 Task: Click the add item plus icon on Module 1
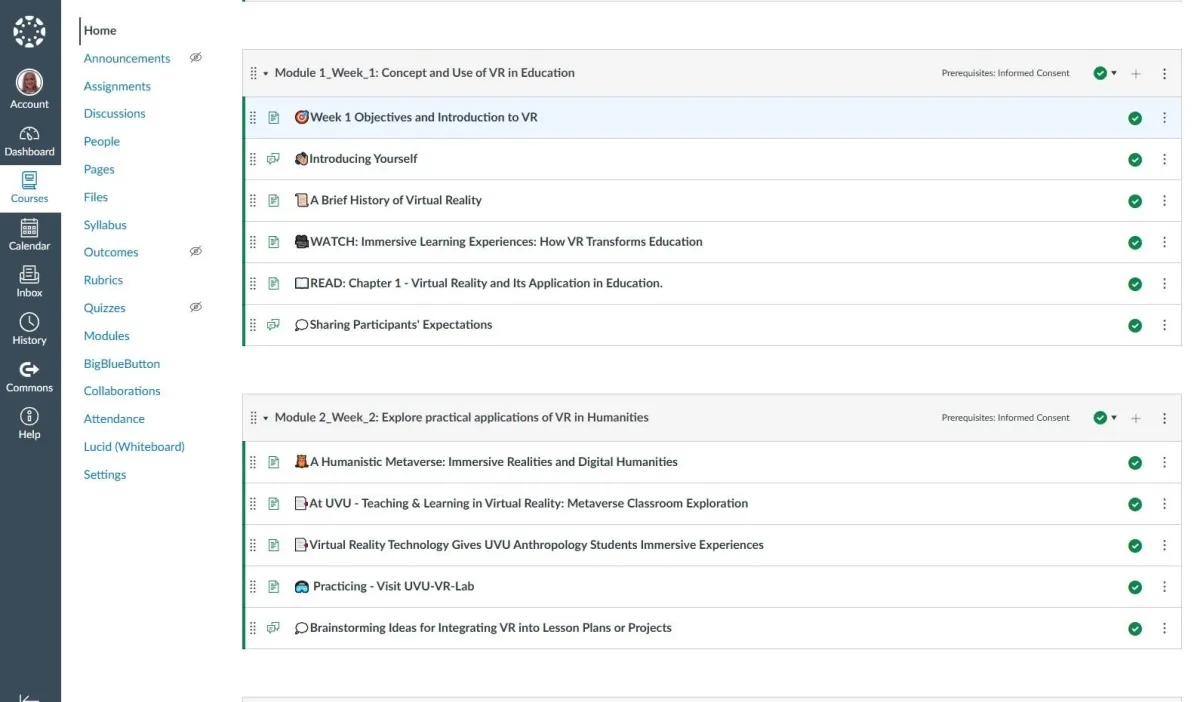point(1136,73)
